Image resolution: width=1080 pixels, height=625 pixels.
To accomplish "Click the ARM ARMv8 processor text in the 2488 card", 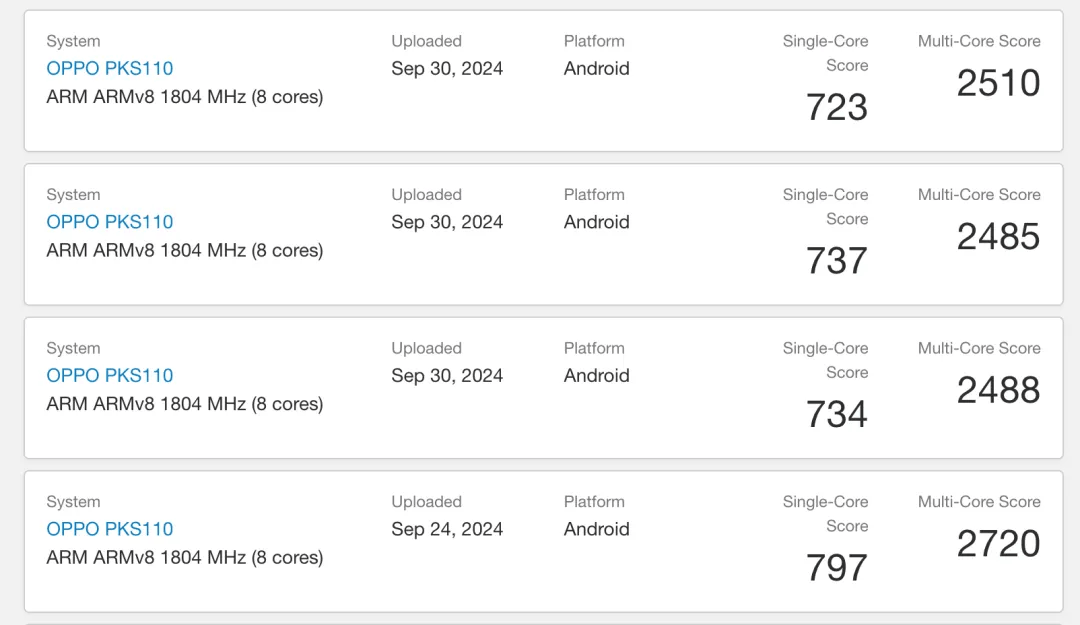I will pyautogui.click(x=185, y=404).
